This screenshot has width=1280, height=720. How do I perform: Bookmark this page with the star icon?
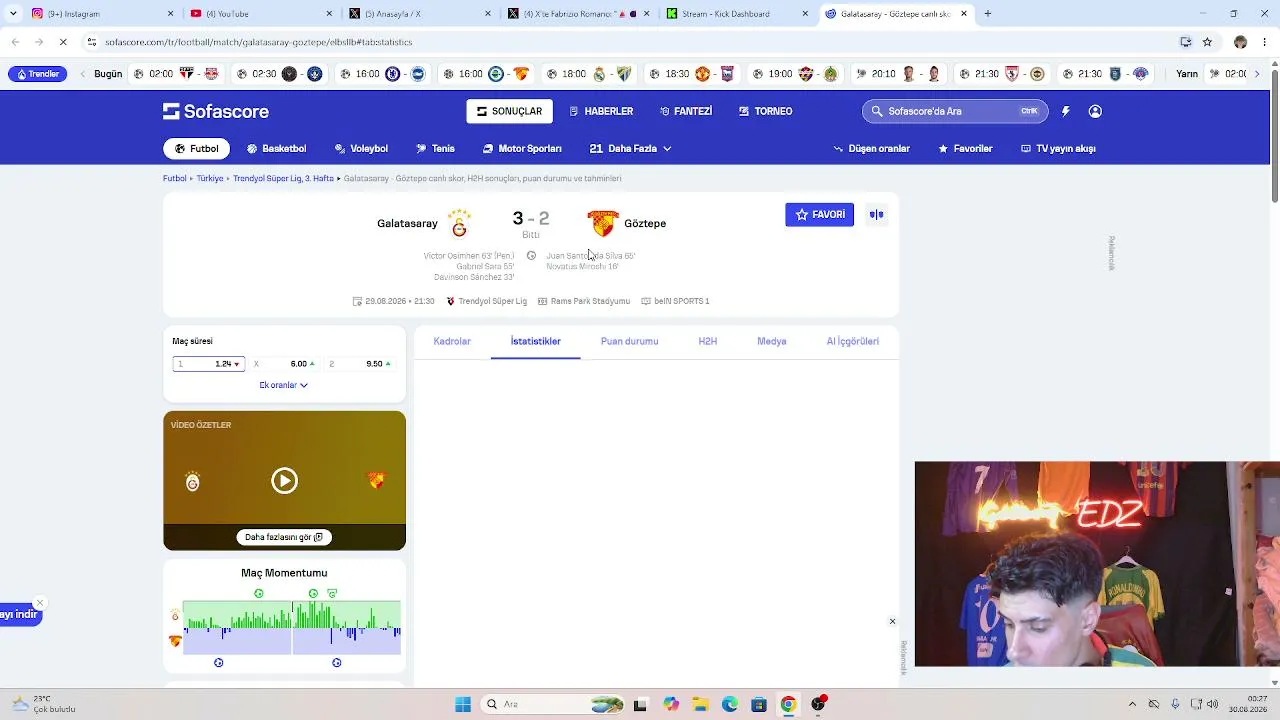click(1207, 42)
